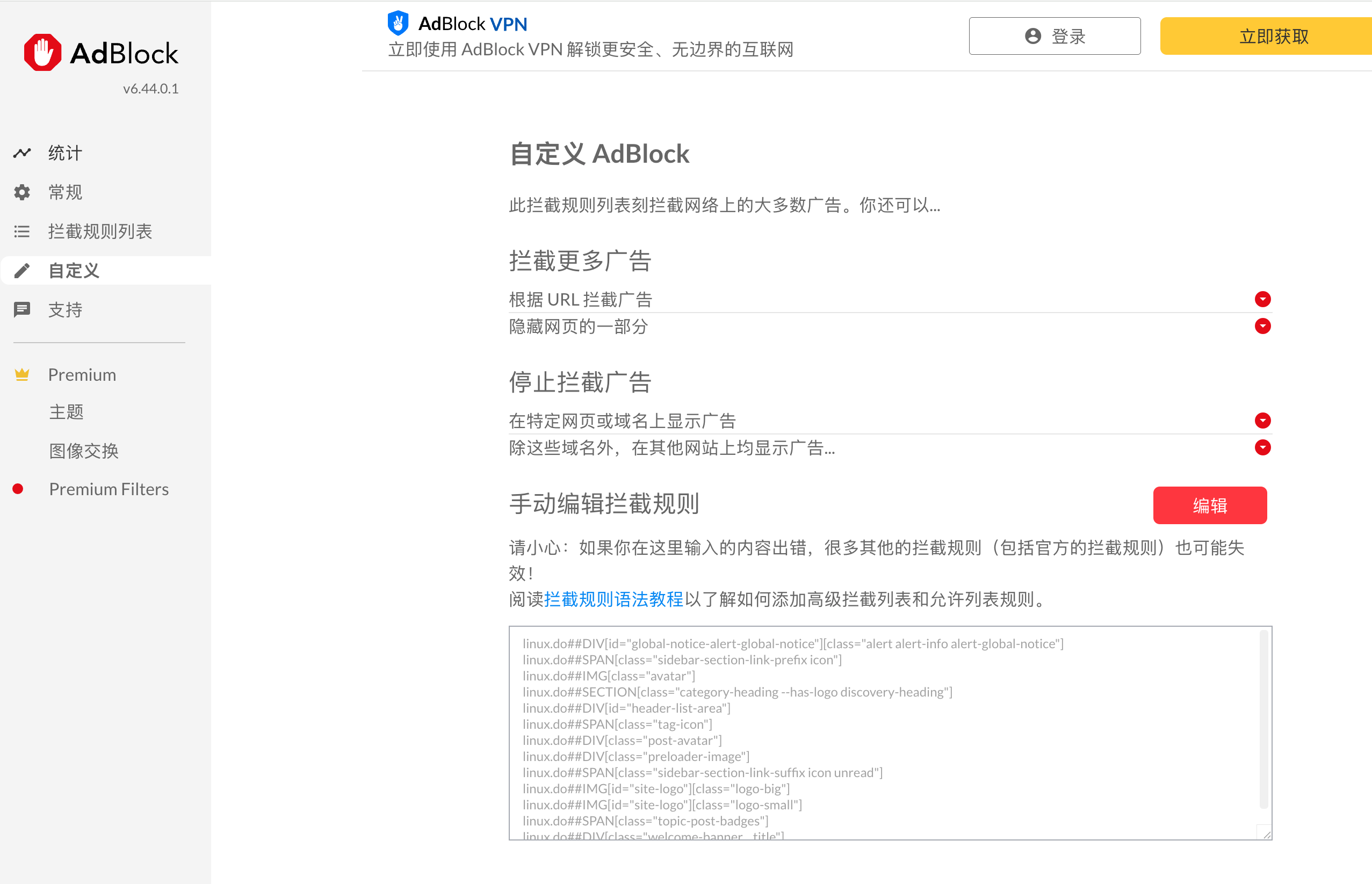
Task: Select the 自定义 sidebar item
Action: pyautogui.click(x=106, y=270)
